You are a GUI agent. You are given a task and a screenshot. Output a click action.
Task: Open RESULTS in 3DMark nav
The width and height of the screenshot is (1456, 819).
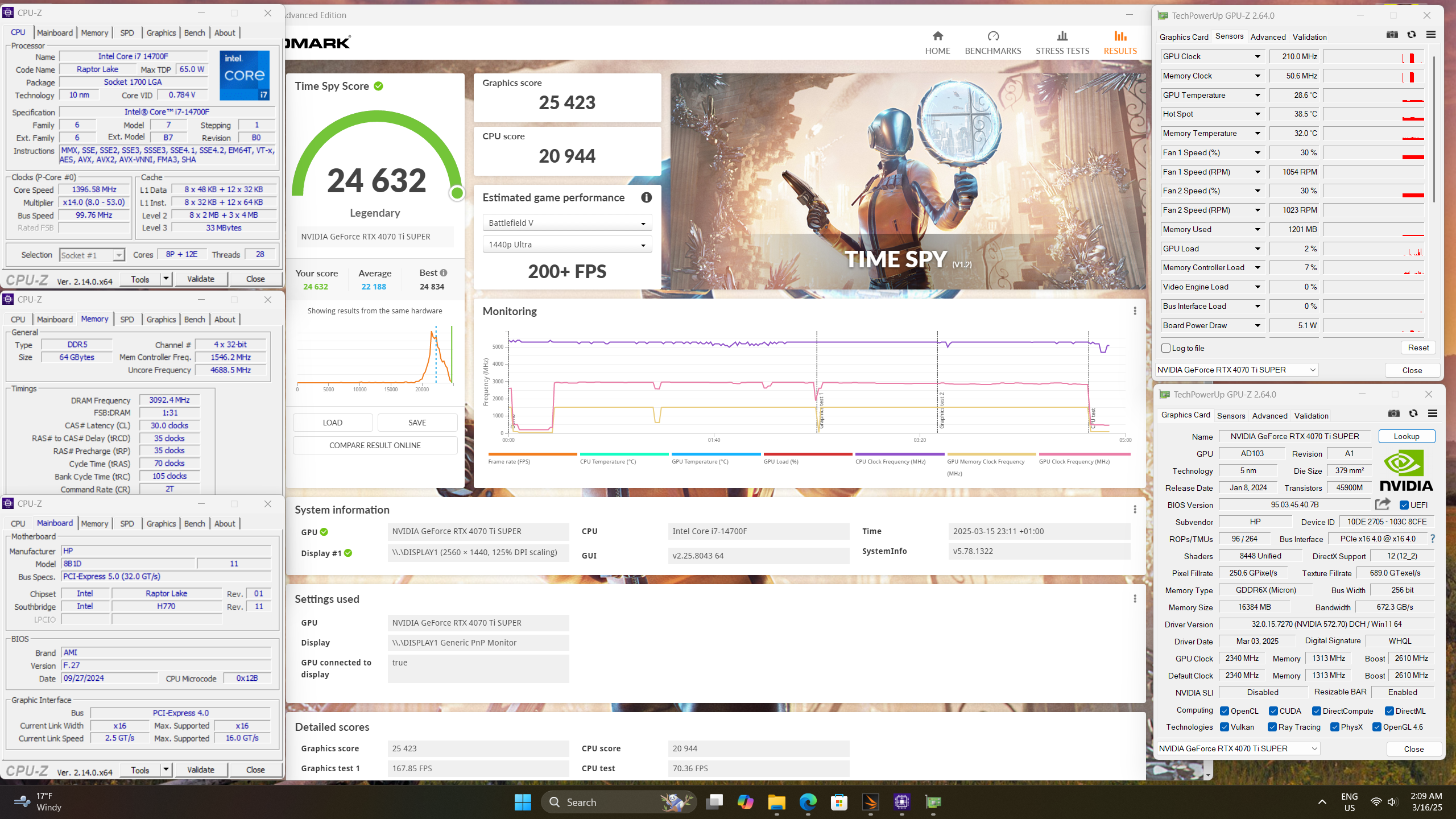(1120, 43)
